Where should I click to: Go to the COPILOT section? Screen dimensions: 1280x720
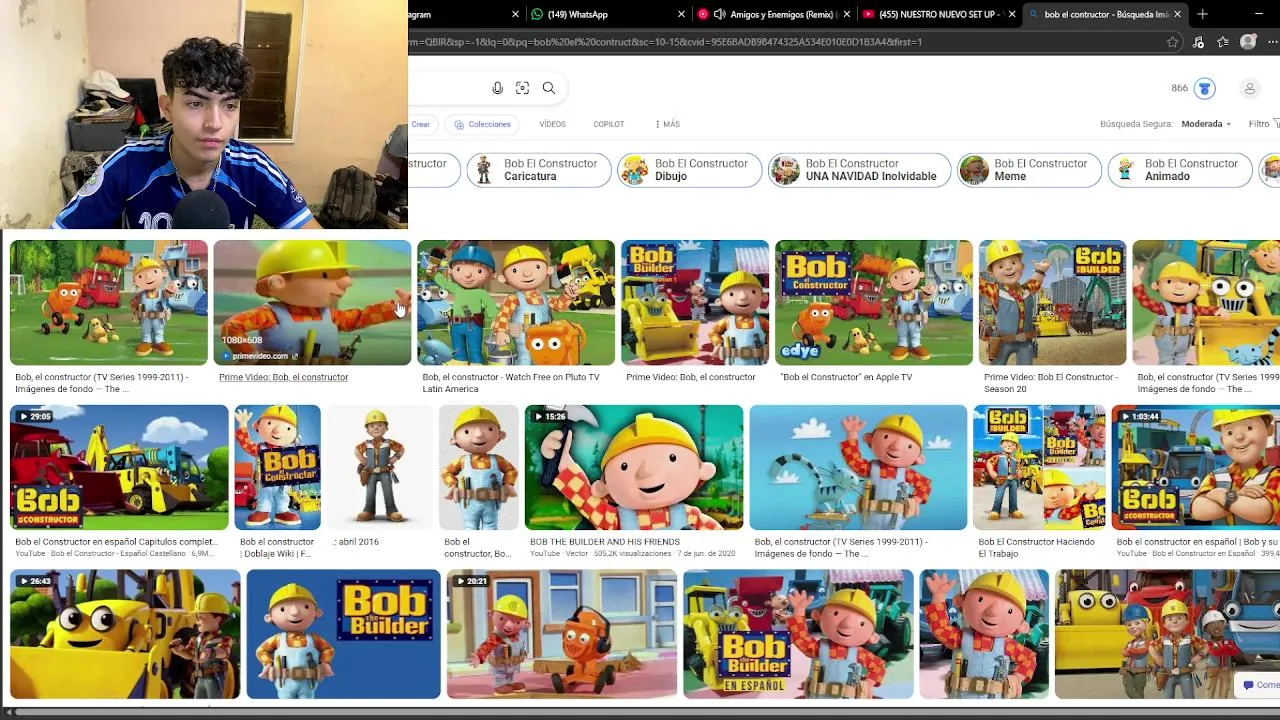[608, 124]
